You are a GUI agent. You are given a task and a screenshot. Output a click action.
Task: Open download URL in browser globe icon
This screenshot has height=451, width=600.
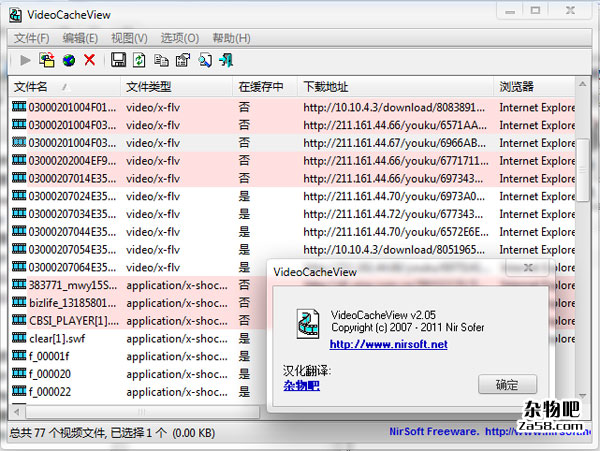(x=69, y=60)
